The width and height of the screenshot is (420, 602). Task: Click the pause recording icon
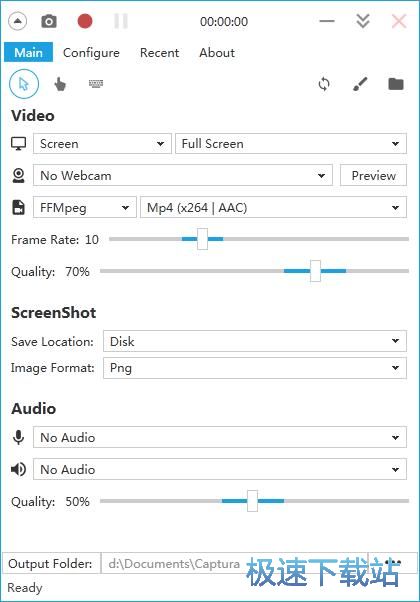(x=121, y=22)
